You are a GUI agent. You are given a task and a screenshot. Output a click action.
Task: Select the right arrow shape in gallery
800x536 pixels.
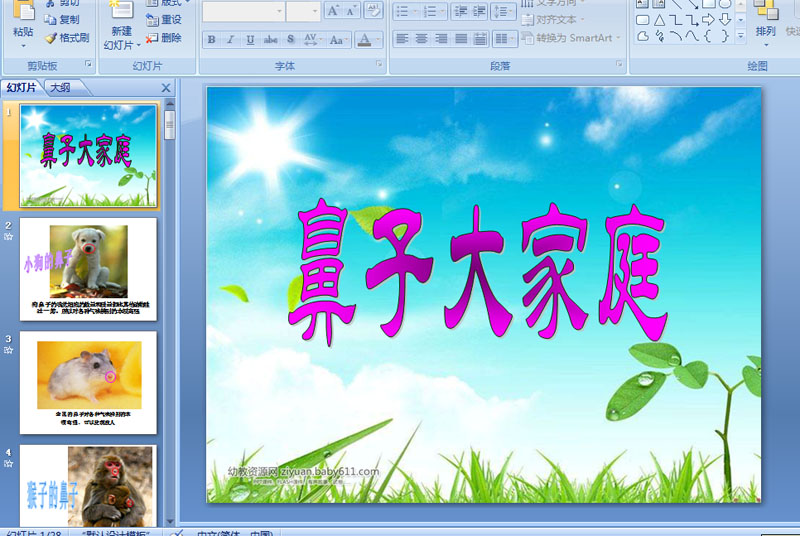click(709, 19)
